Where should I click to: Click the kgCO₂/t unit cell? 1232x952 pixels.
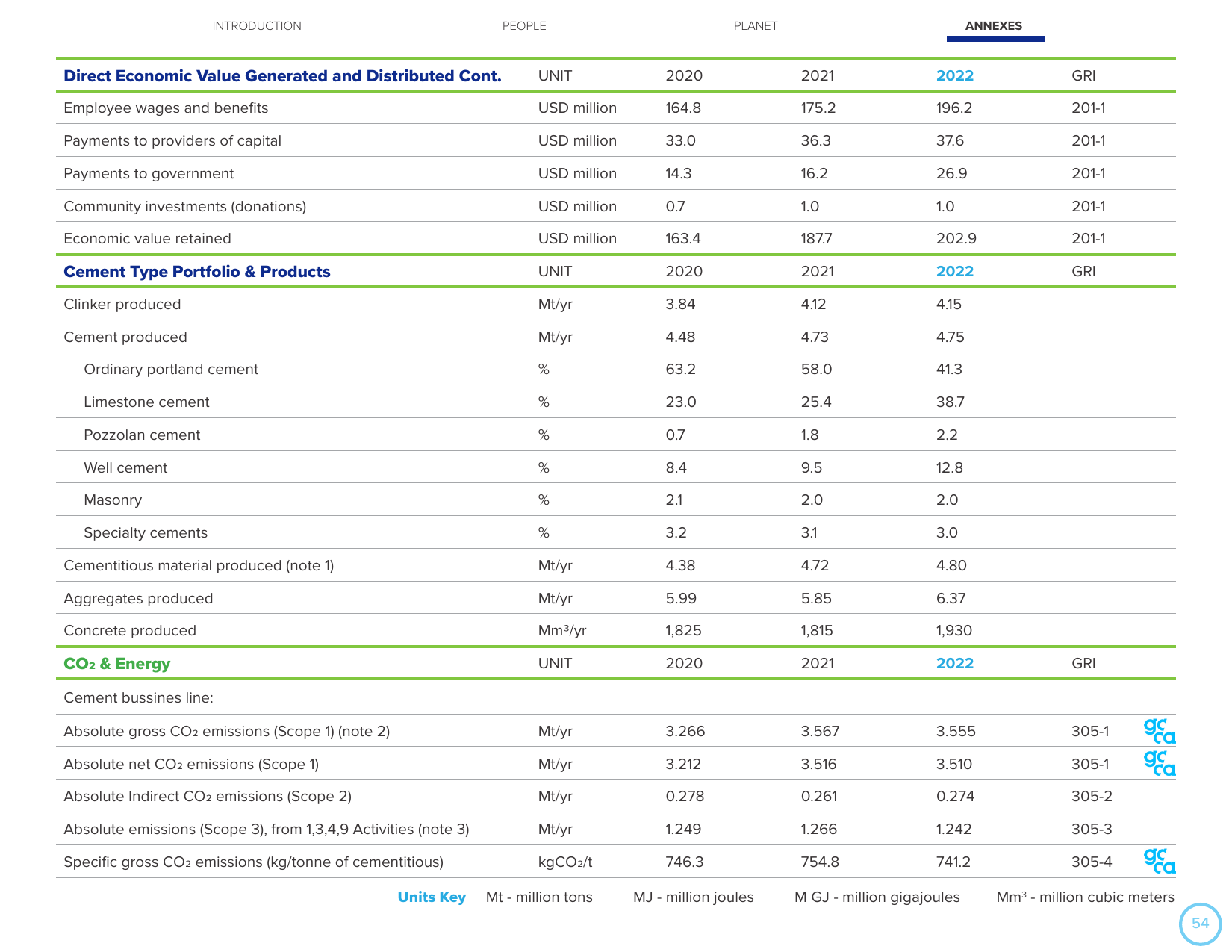[565, 862]
